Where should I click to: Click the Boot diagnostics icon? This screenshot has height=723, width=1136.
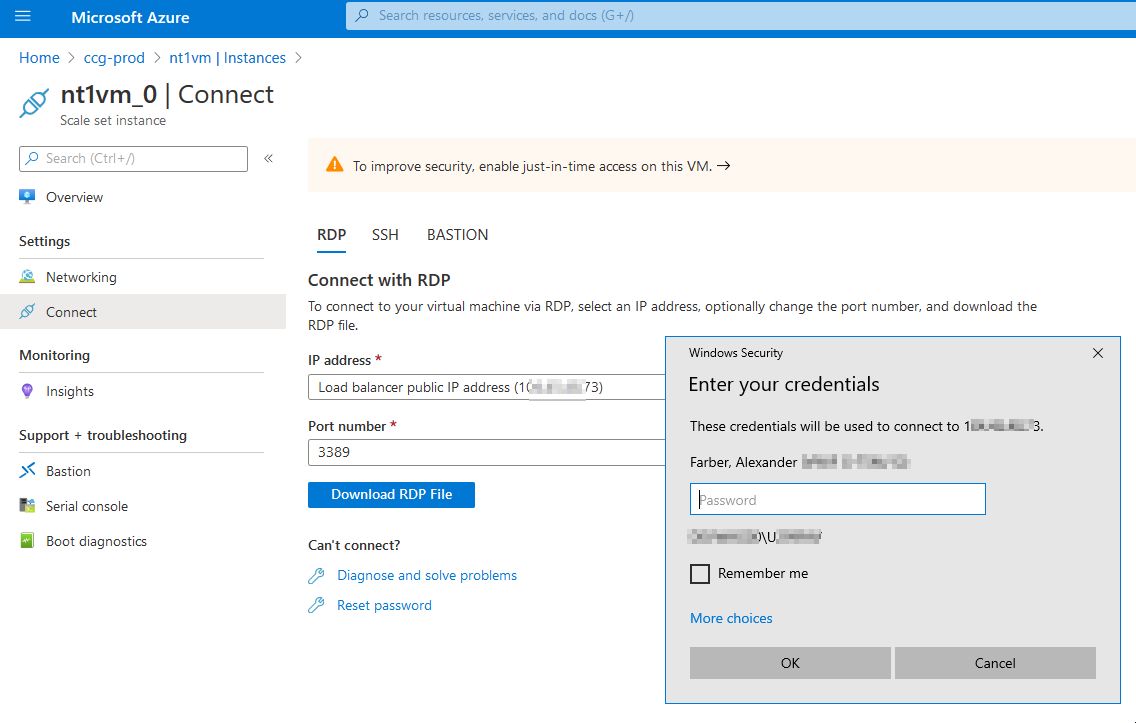click(x=27, y=541)
